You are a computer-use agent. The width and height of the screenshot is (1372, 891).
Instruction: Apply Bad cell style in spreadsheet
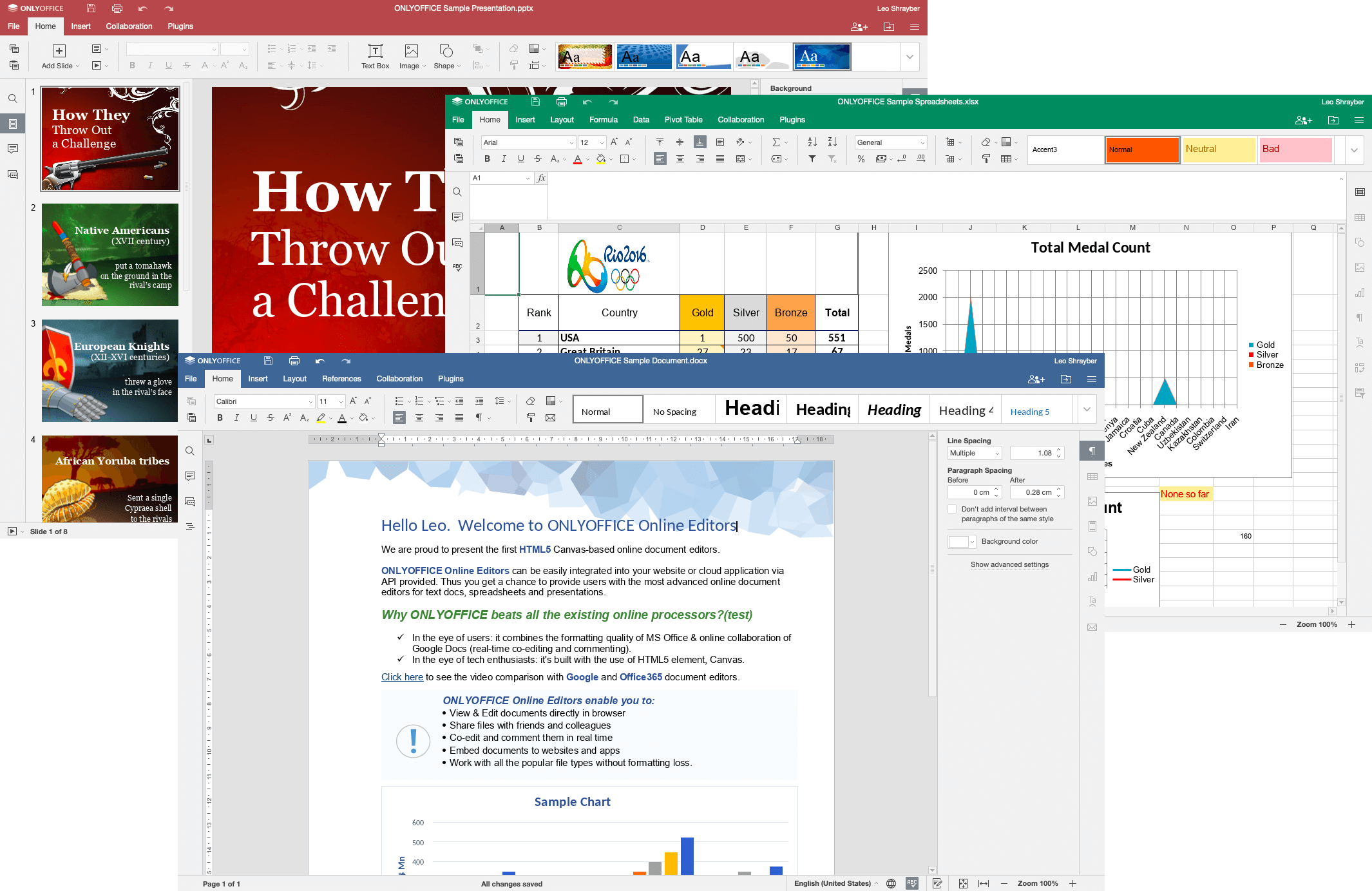pos(1295,149)
